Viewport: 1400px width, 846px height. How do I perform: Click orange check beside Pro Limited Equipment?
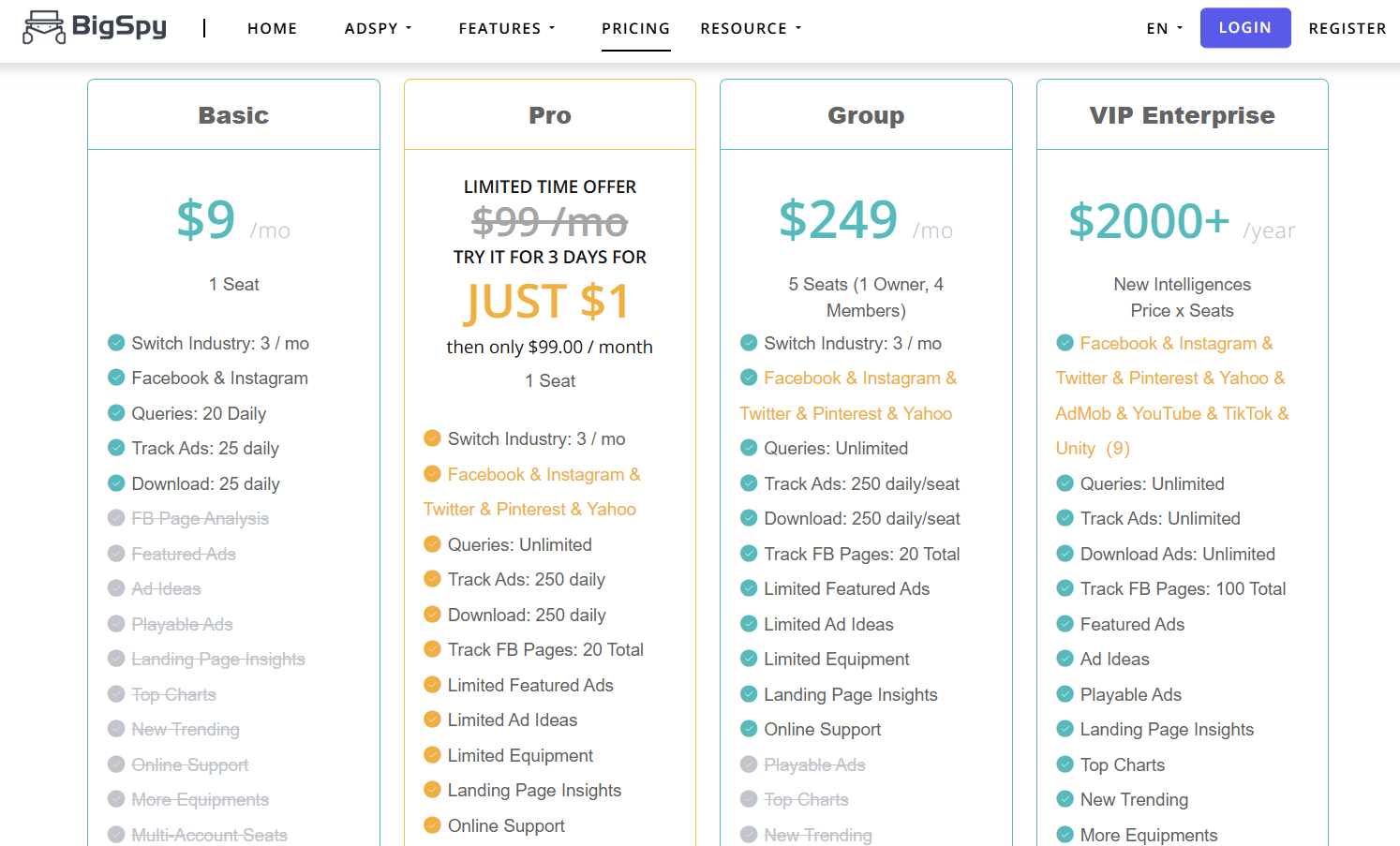coord(432,755)
